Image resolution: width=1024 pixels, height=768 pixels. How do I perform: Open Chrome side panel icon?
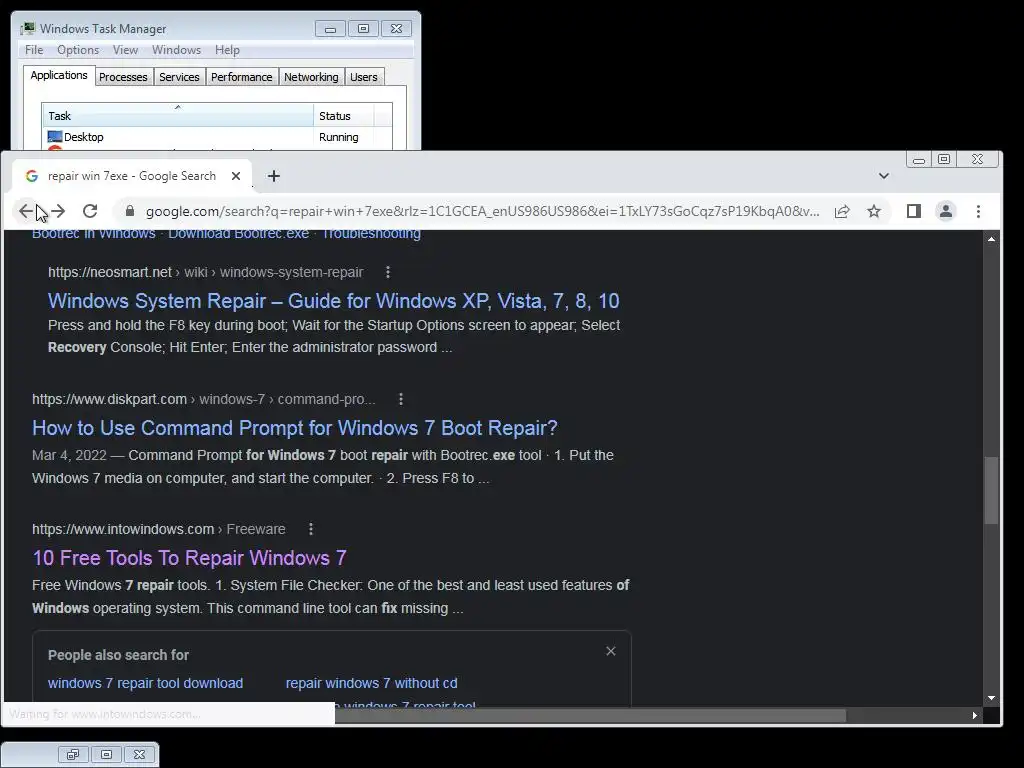click(914, 211)
